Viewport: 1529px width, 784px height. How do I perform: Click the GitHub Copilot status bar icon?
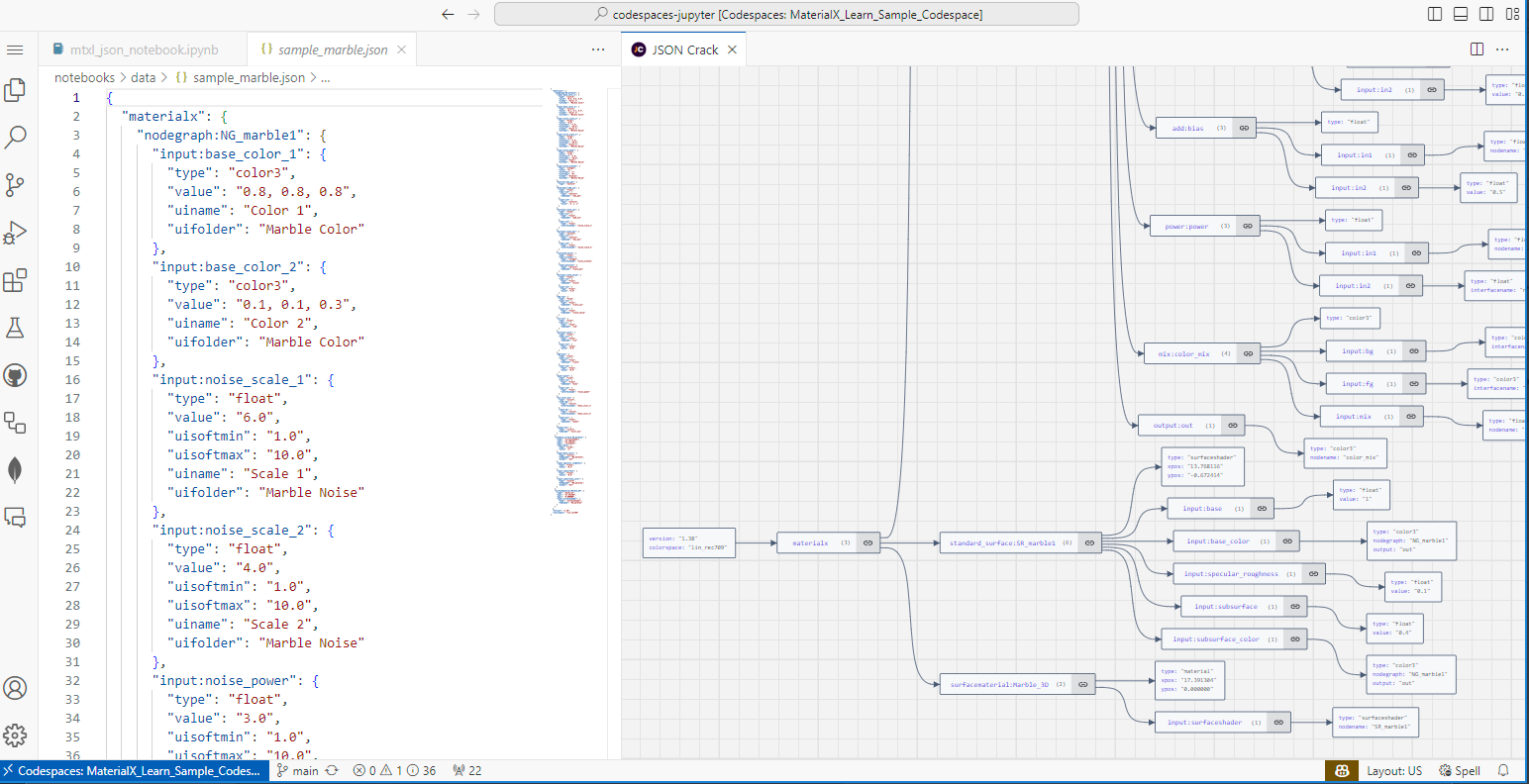coord(1341,770)
